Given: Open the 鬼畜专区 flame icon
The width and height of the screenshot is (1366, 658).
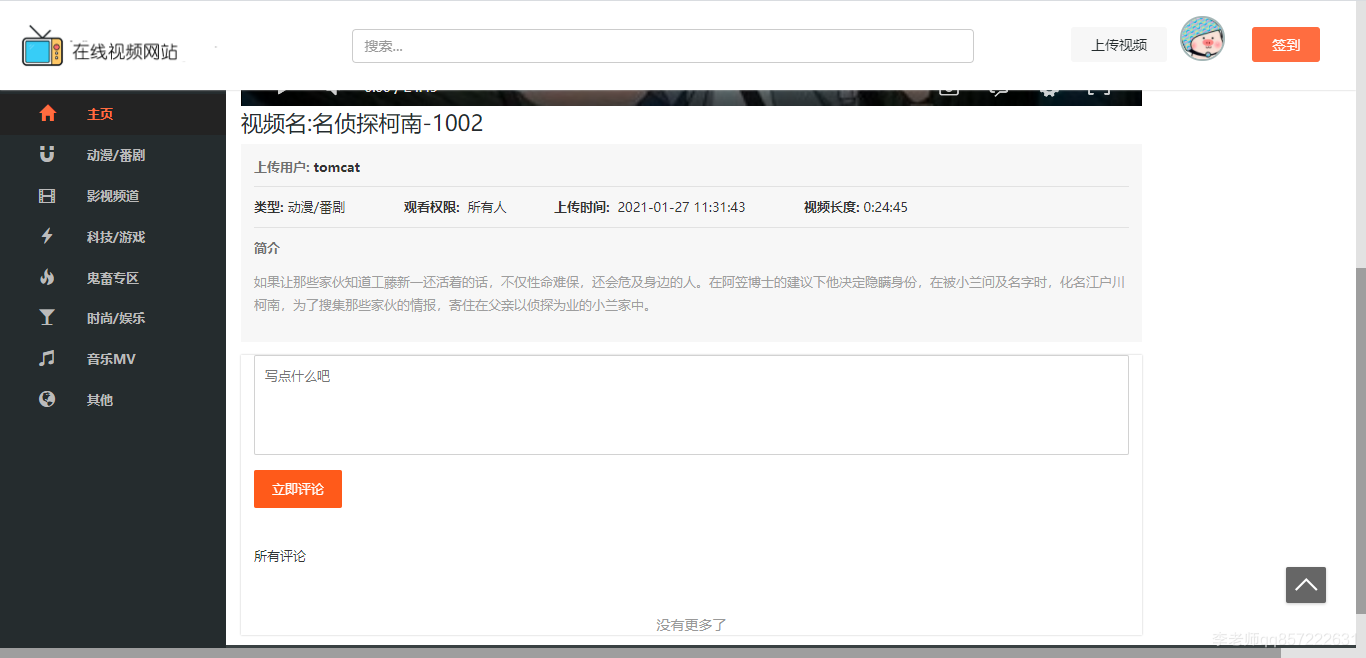Looking at the screenshot, I should (47, 277).
